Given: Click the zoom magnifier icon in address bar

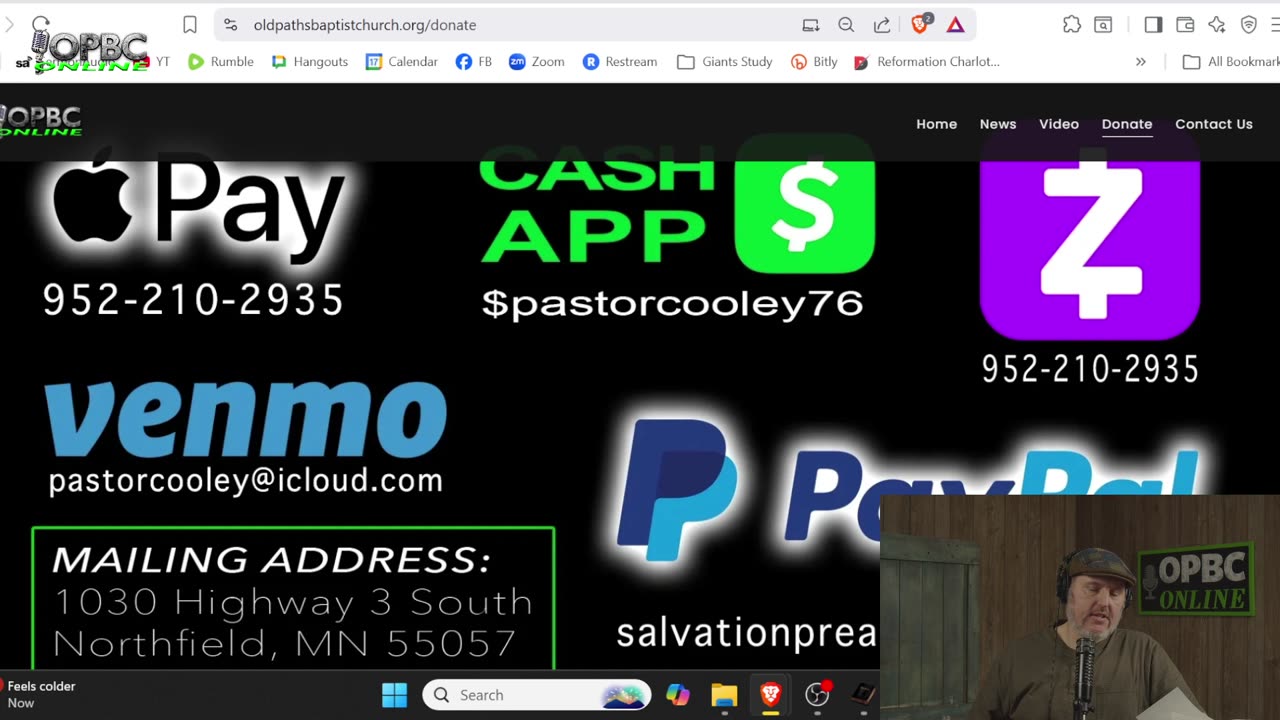Looking at the screenshot, I should click(x=846, y=25).
